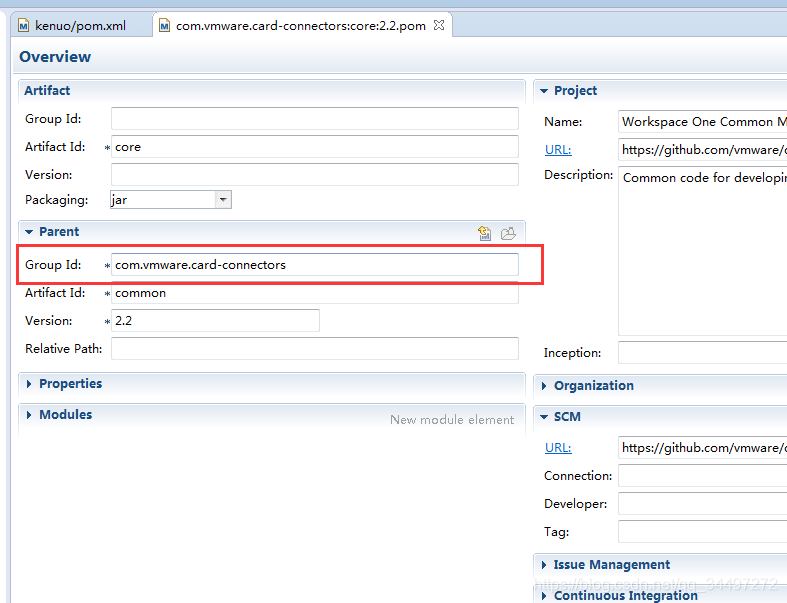787x603 pixels.
Task: Select the com.vmware.card-connectors:core:2.2.pom tab
Action: (300, 26)
